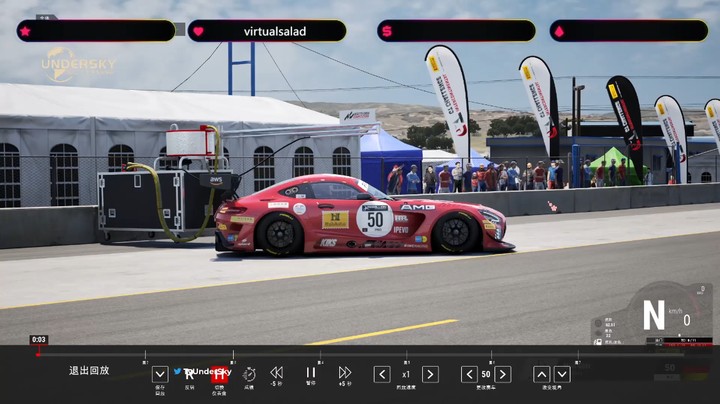Click the 'x1' playback speed value
This screenshot has width=720, height=404.
tap(406, 375)
